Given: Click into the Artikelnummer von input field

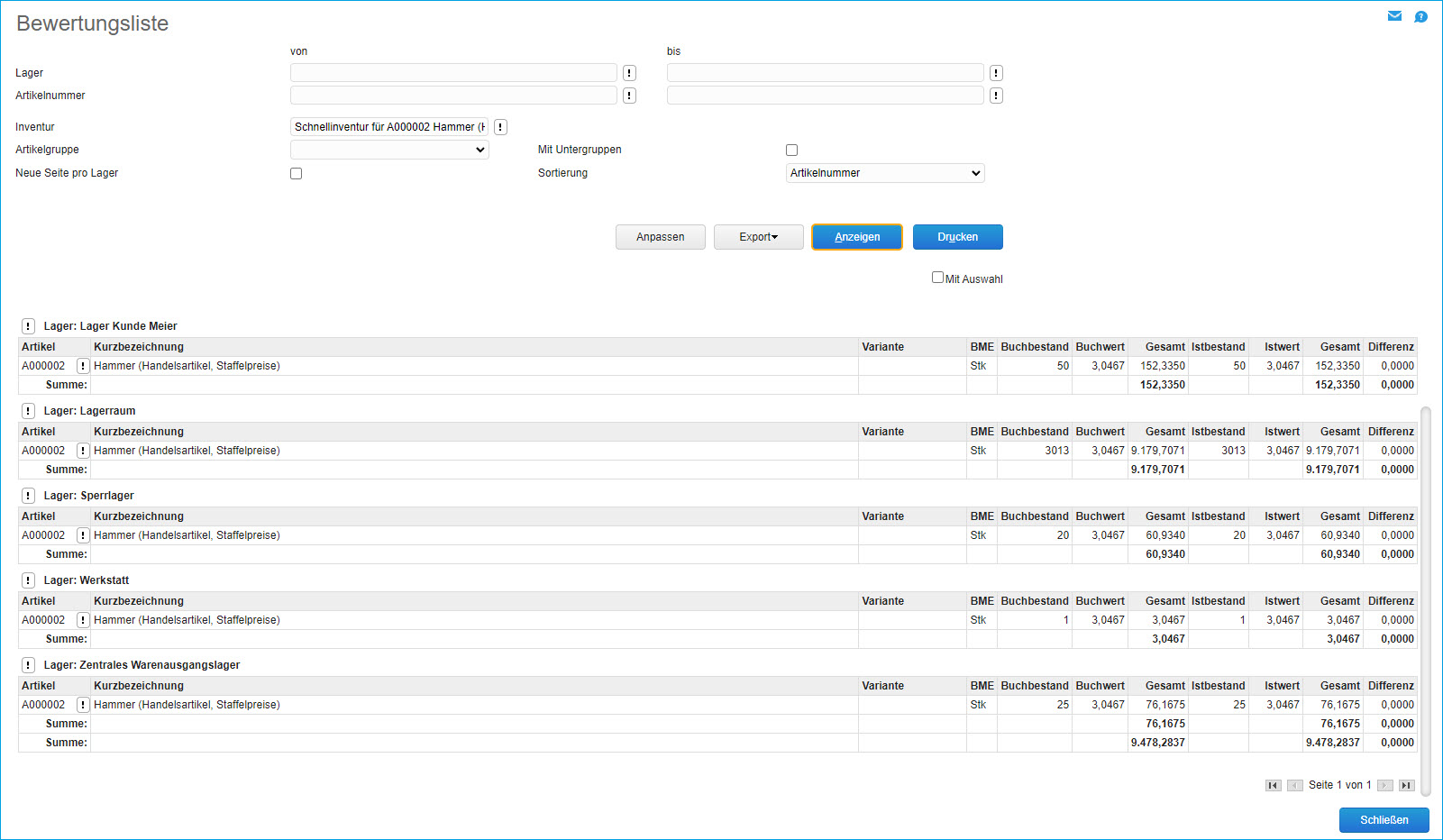Looking at the screenshot, I should [x=453, y=96].
